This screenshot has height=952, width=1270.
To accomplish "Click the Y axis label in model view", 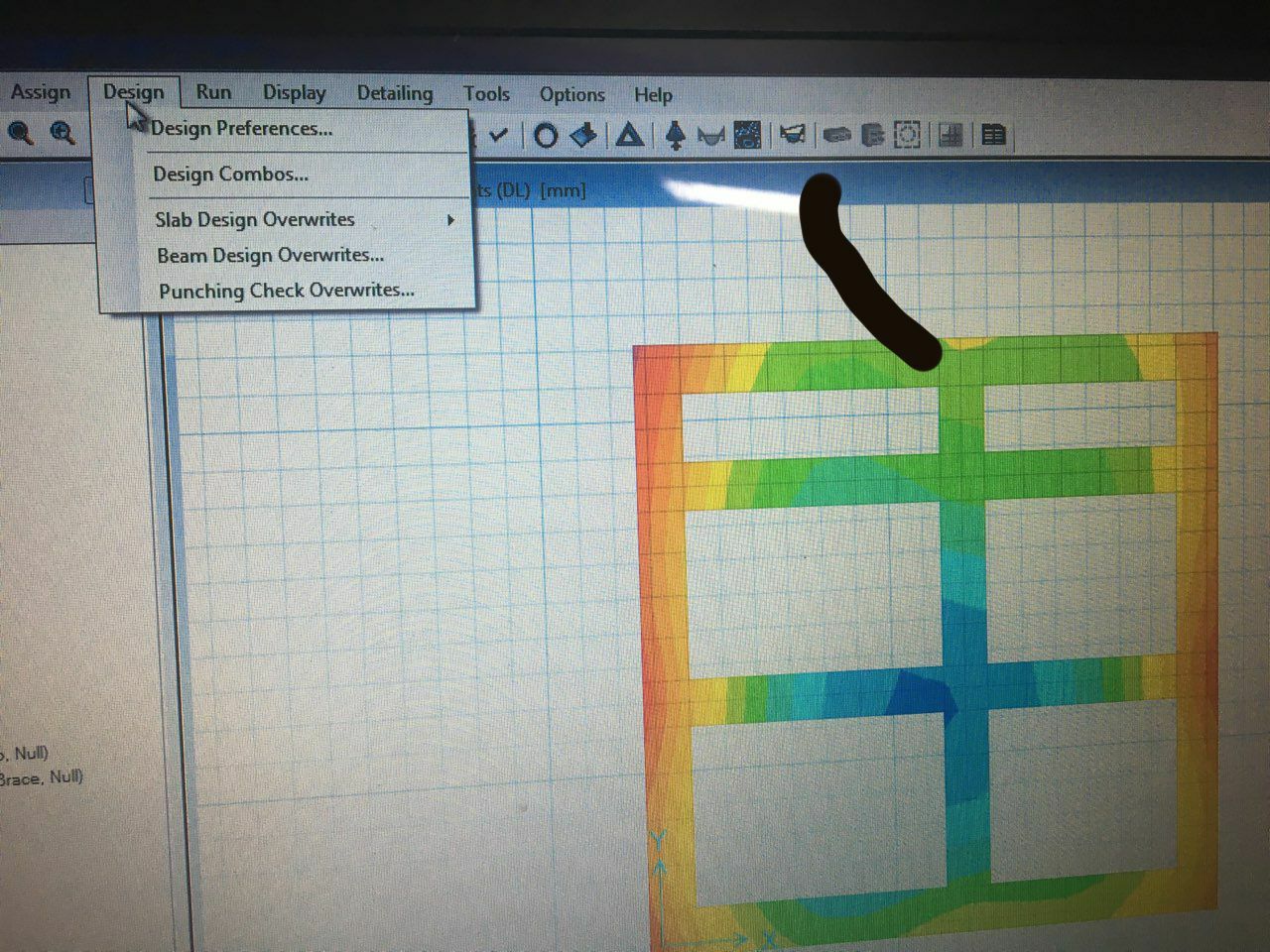I will [x=657, y=842].
